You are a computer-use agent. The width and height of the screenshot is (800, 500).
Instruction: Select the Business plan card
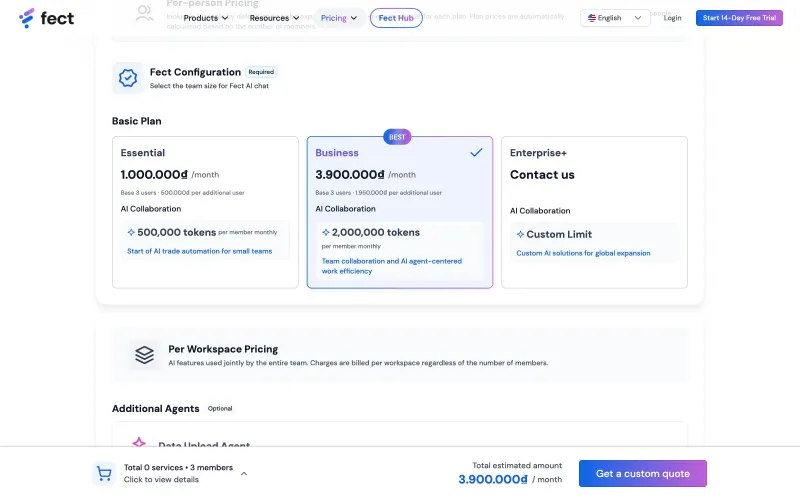click(x=400, y=212)
